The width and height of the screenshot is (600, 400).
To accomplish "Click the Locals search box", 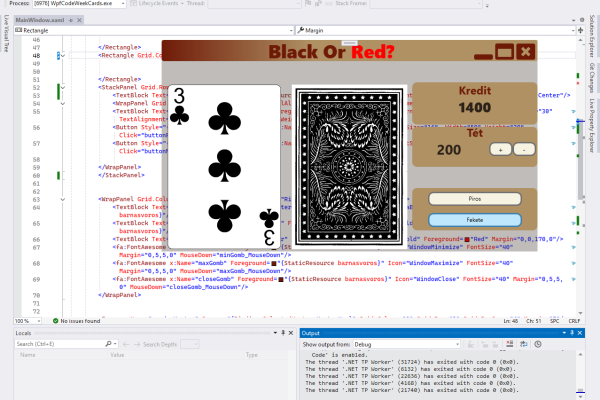I will tap(55, 344).
